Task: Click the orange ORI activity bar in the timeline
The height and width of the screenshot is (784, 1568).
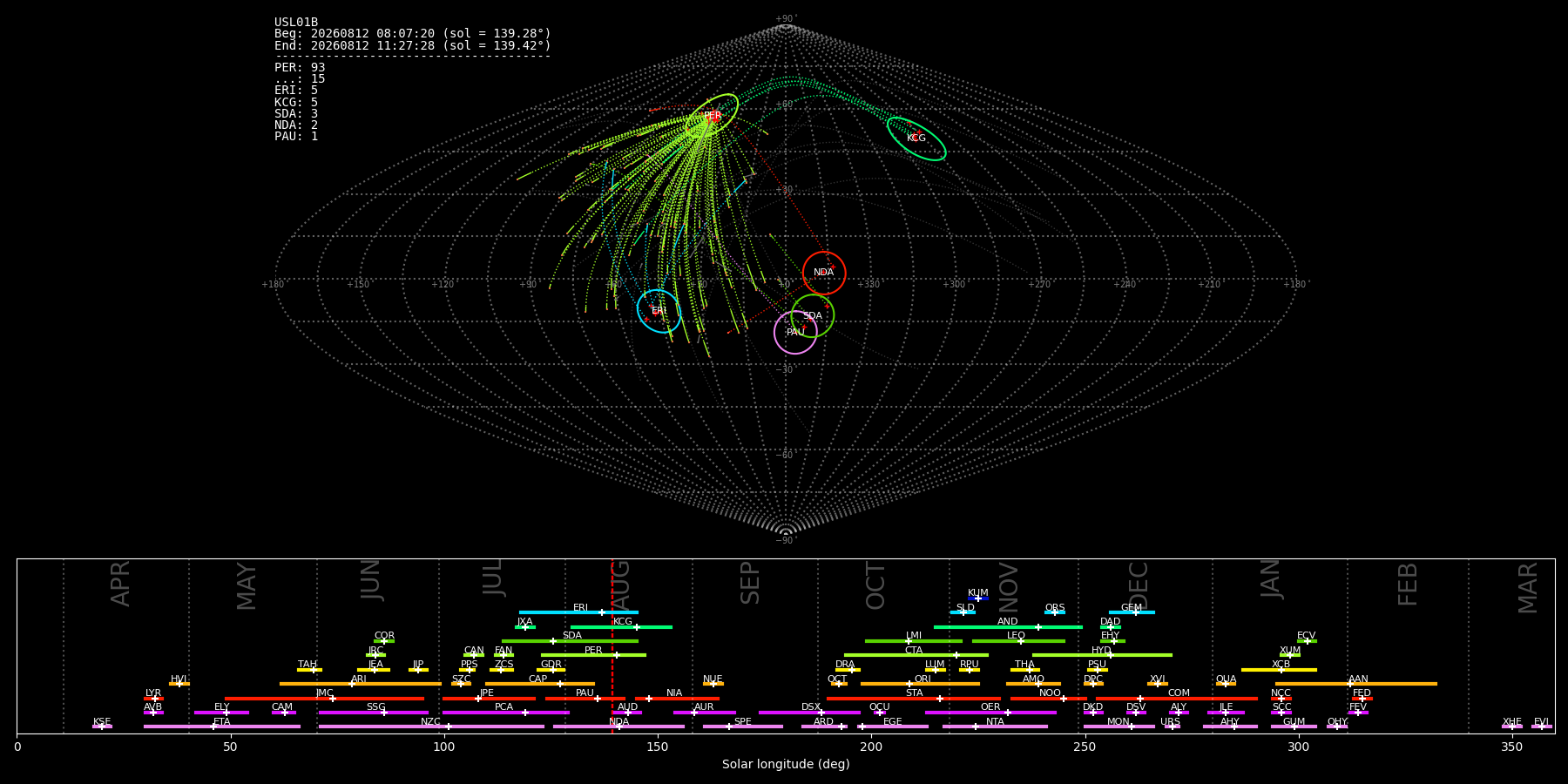Action: pyautogui.click(x=920, y=684)
